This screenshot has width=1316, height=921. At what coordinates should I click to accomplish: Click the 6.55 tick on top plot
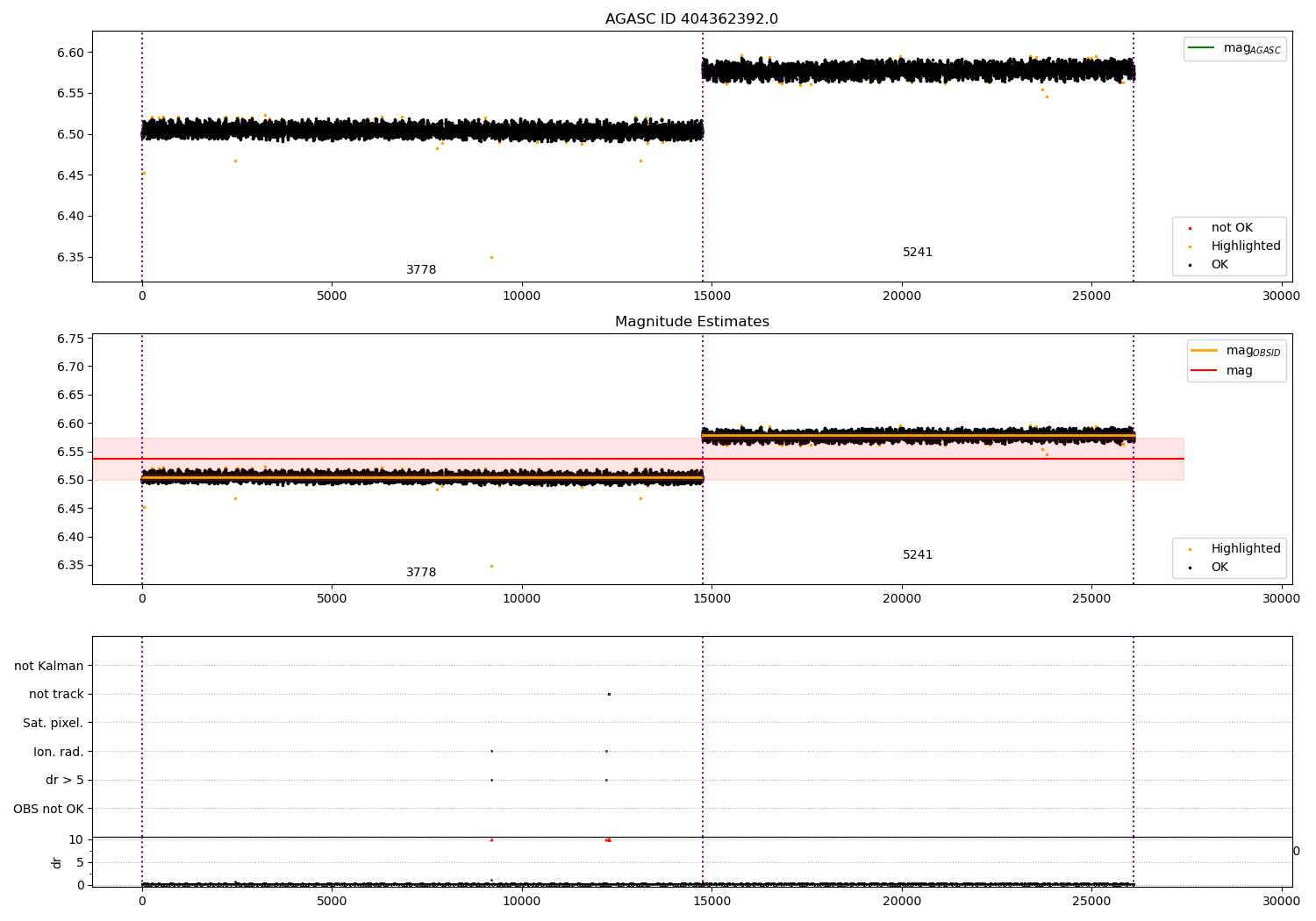tap(71, 93)
